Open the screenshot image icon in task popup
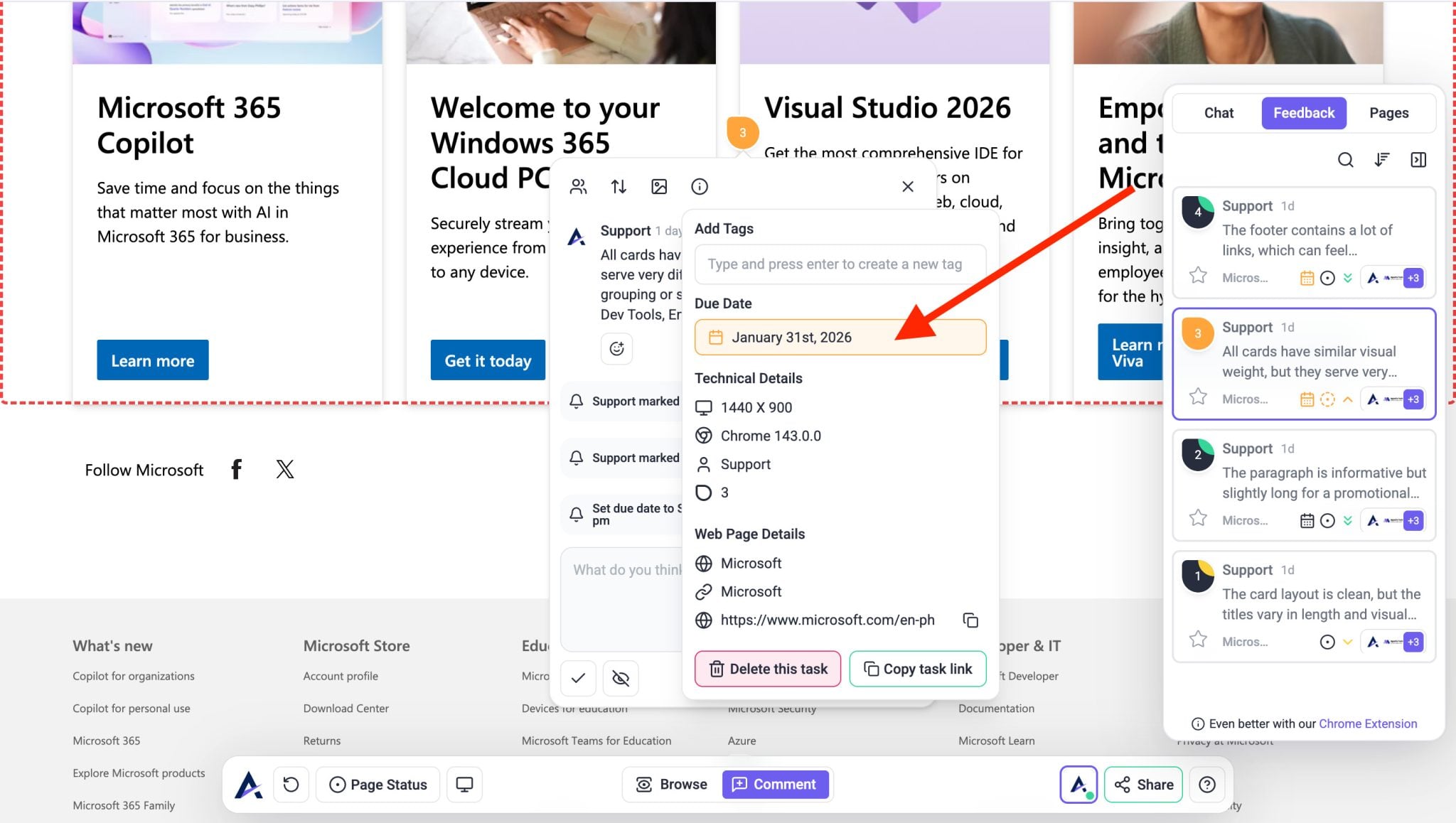Viewport: 1456px width, 823px height. (659, 187)
